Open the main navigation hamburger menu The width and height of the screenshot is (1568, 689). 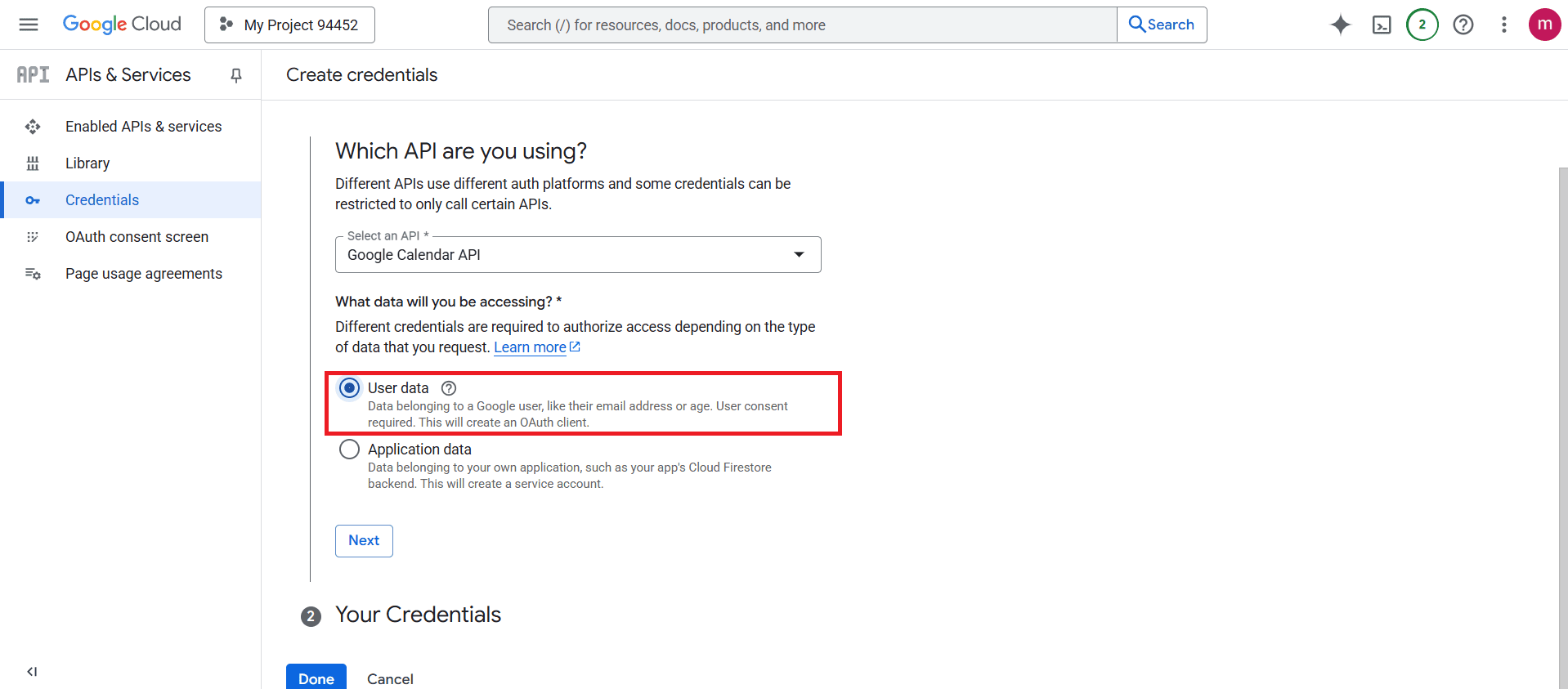[29, 25]
